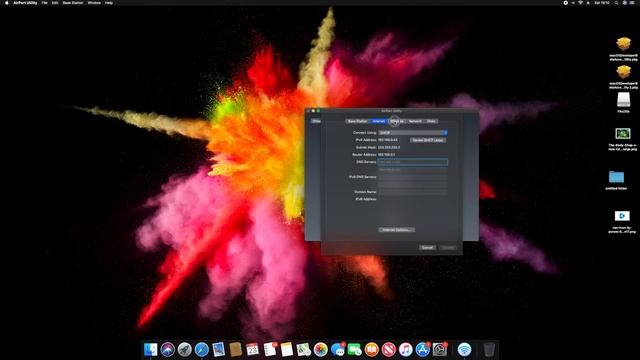The width and height of the screenshot is (640, 360).
Task: Click Other button in background AirPort window
Action: (x=316, y=121)
